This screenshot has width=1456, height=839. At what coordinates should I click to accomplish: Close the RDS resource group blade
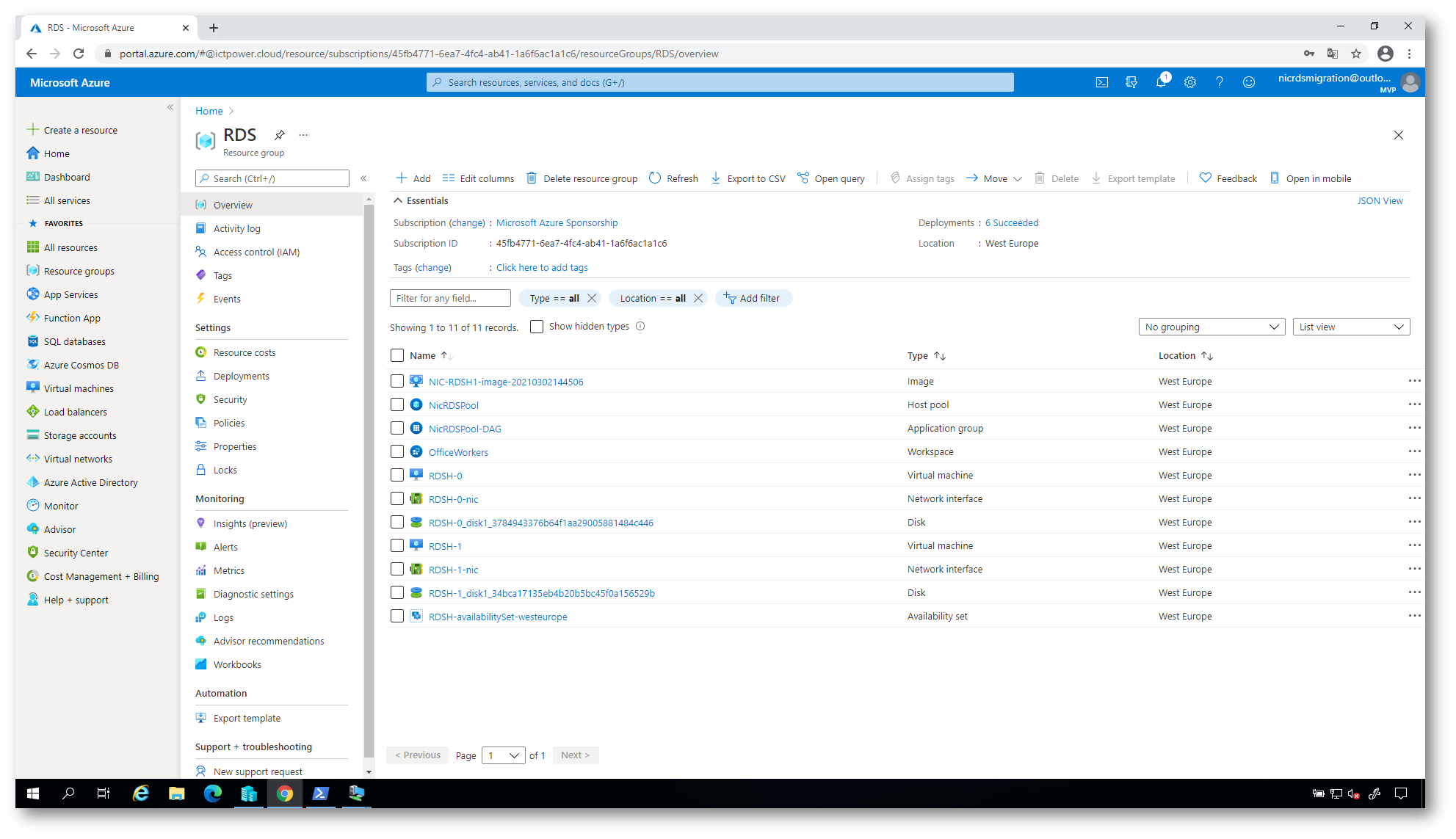click(x=1399, y=135)
